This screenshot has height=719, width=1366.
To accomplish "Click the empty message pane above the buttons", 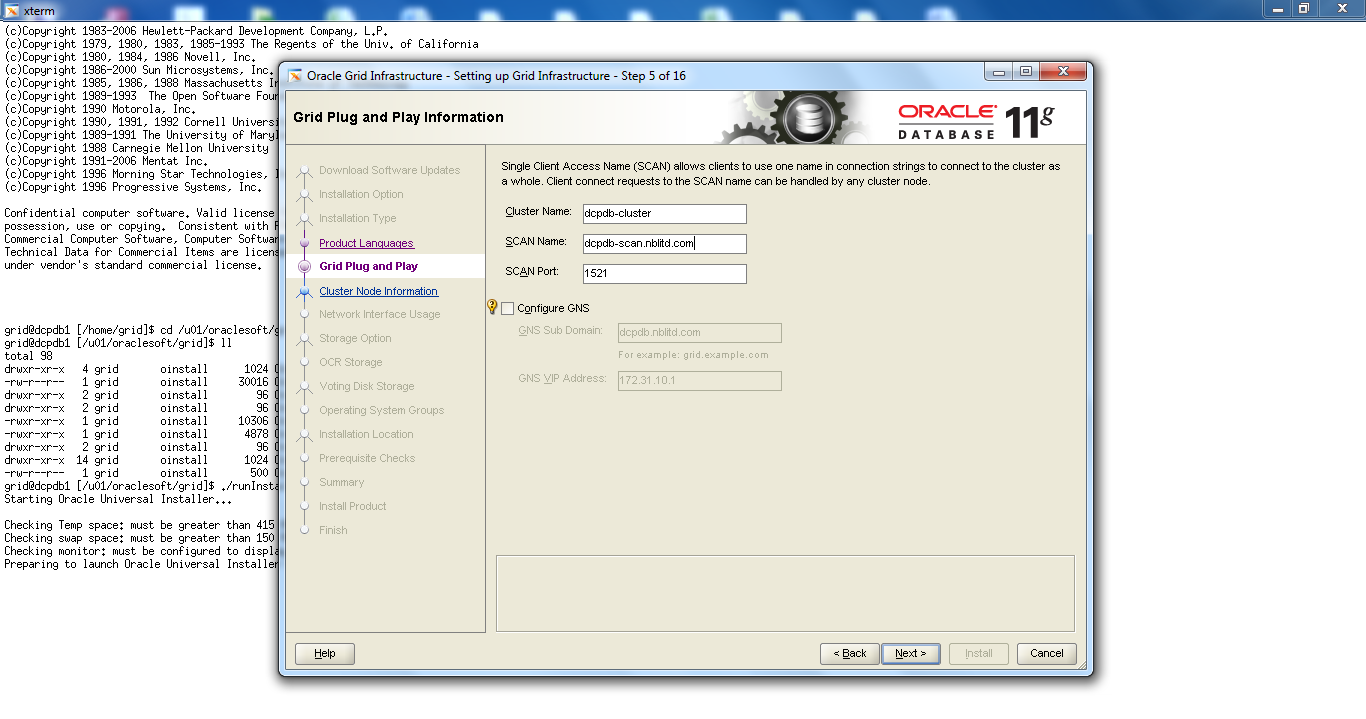I will 785,593.
